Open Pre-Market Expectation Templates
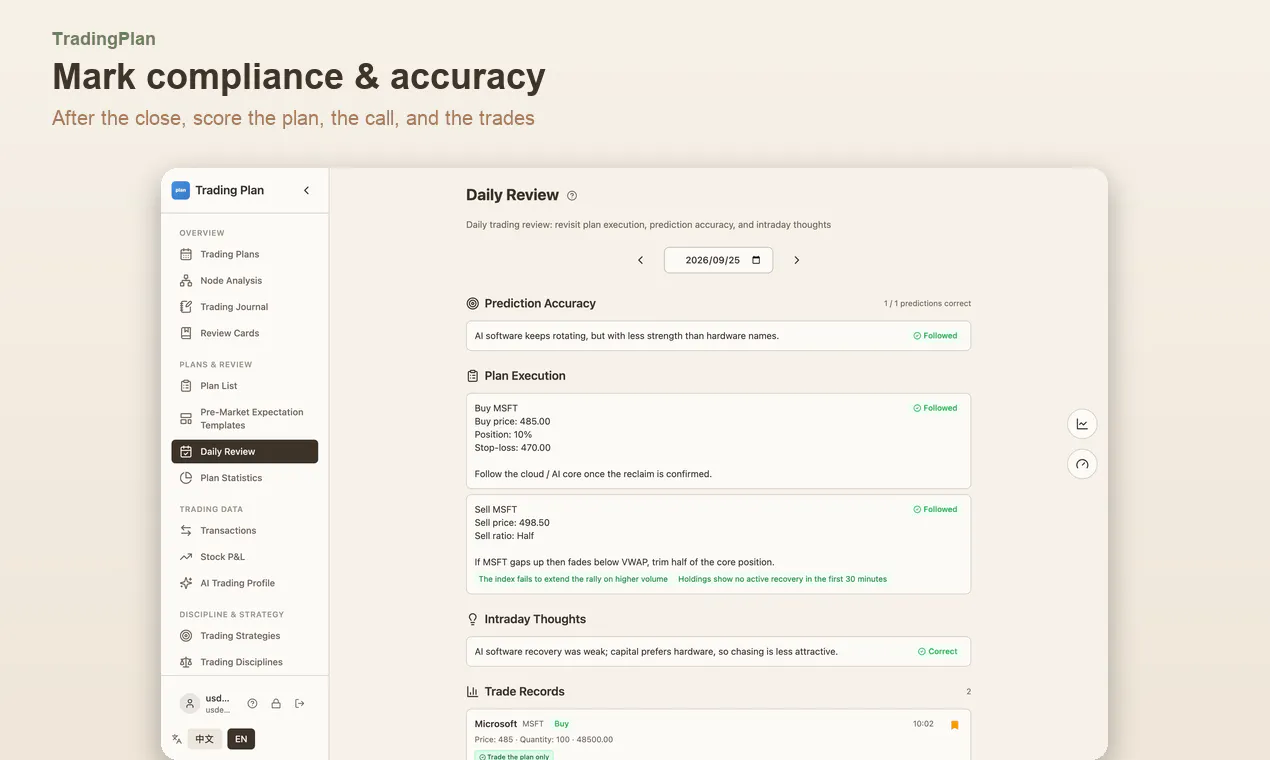 (x=245, y=418)
